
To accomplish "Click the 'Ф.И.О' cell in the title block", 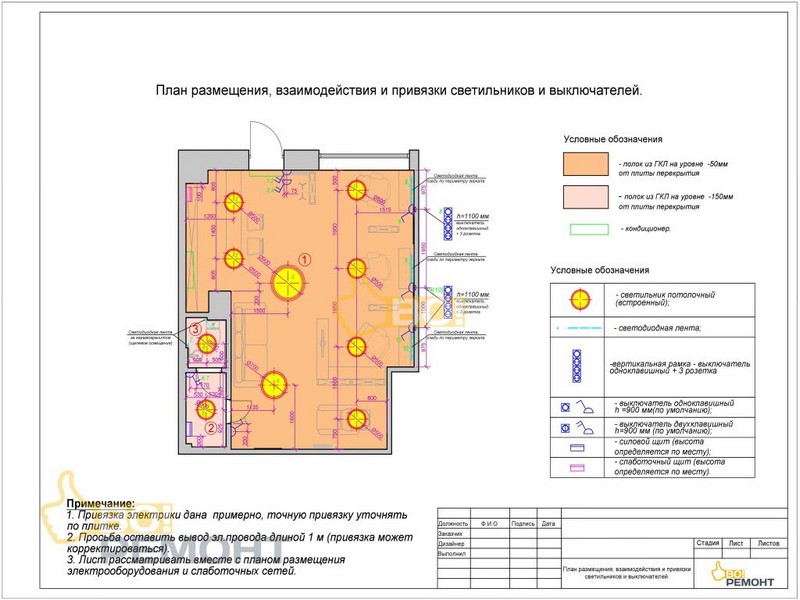I will 489,524.
